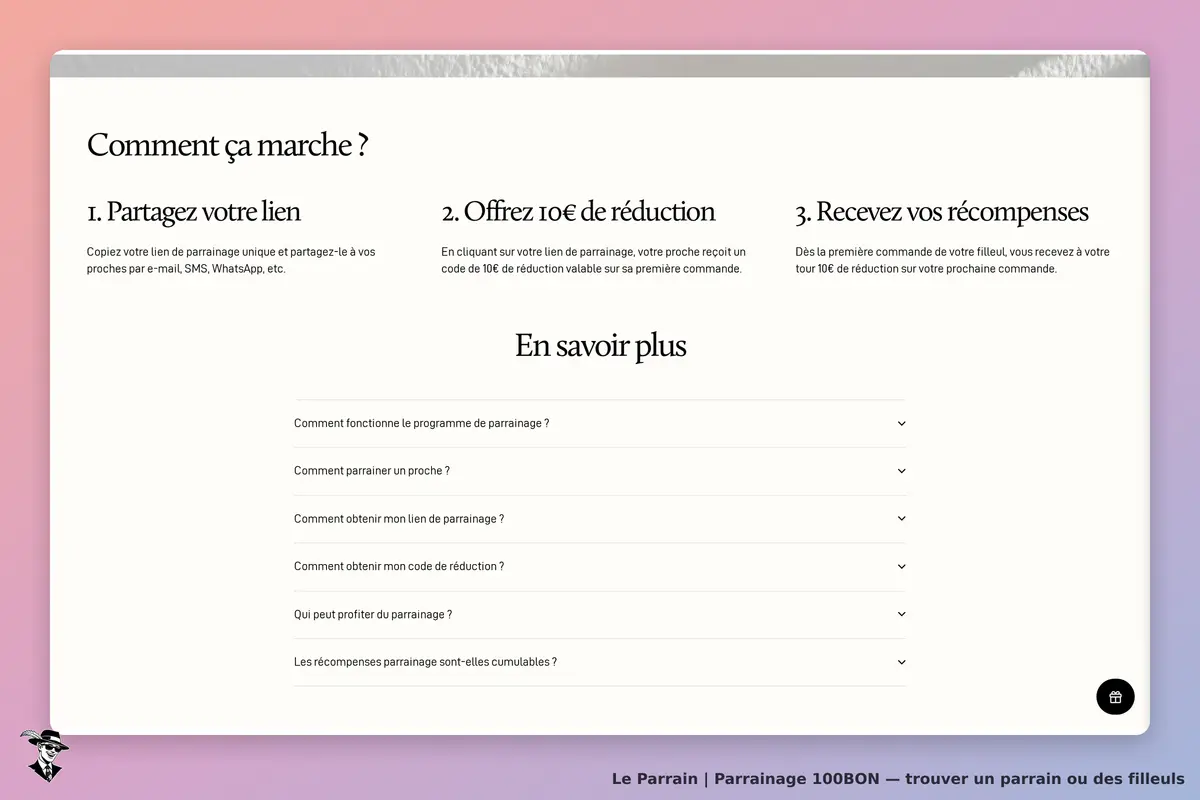The image size is (1200, 800).
Task: Expand 'Comment obtenir mon lien de parrainage ?' chevron
Action: [x=901, y=519]
